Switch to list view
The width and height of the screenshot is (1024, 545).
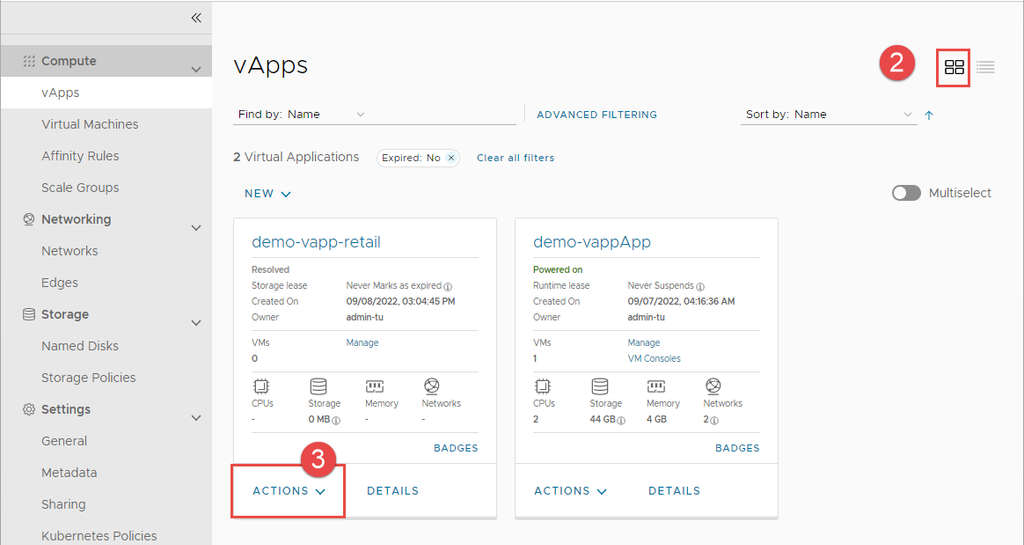[986, 67]
